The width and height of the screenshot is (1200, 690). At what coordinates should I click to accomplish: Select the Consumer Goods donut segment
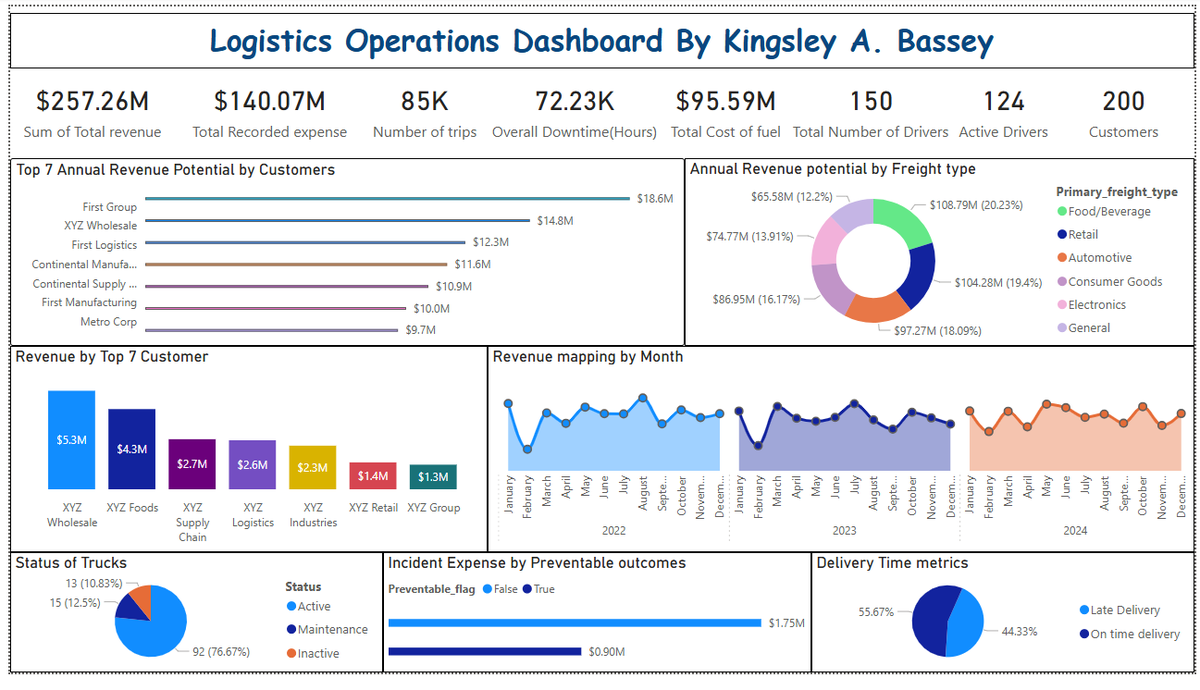point(829,289)
